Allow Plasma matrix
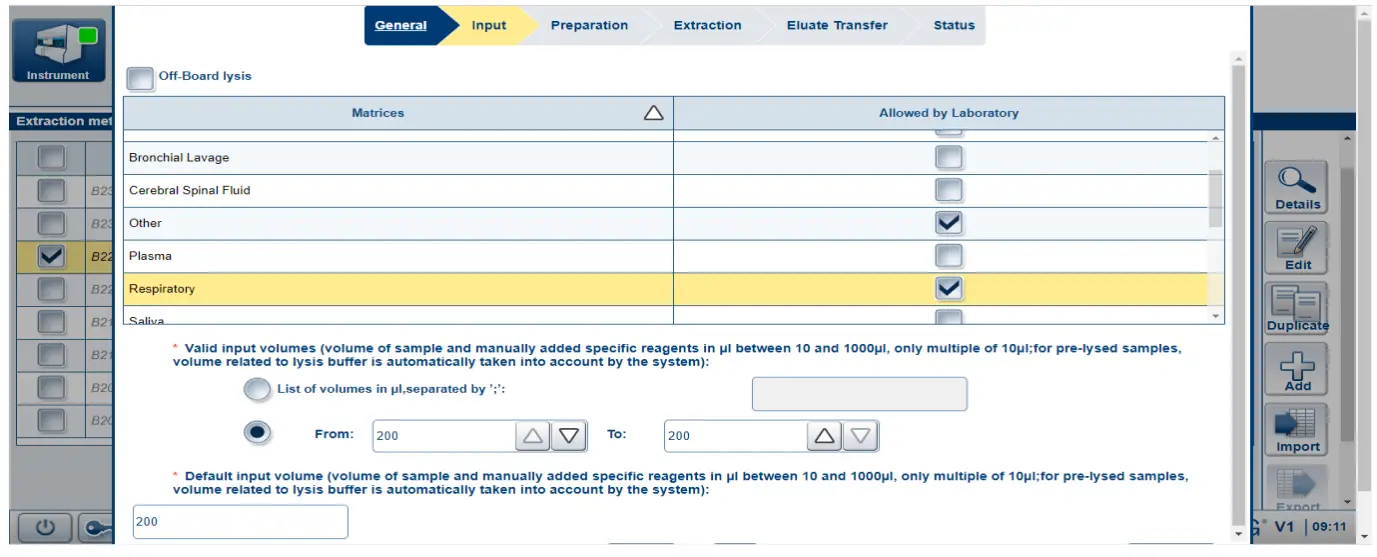The height and width of the screenshot is (557, 1377). [948, 256]
